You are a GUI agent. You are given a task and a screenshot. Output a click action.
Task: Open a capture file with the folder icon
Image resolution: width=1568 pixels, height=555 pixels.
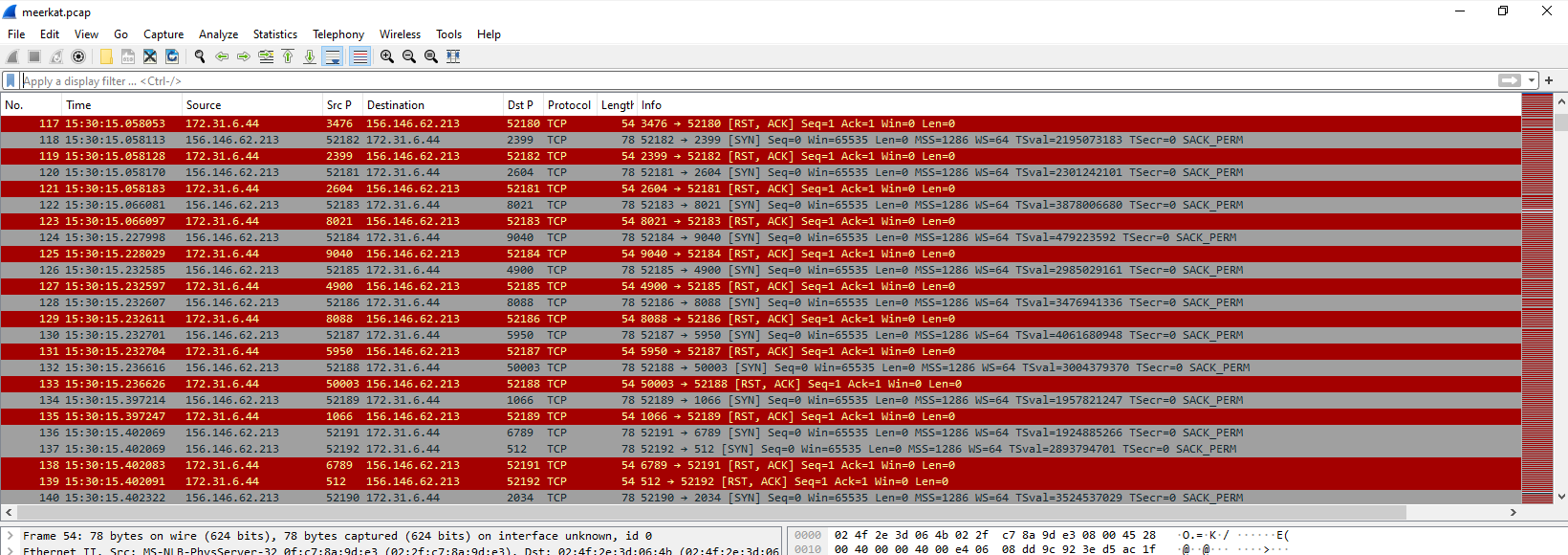(x=106, y=56)
